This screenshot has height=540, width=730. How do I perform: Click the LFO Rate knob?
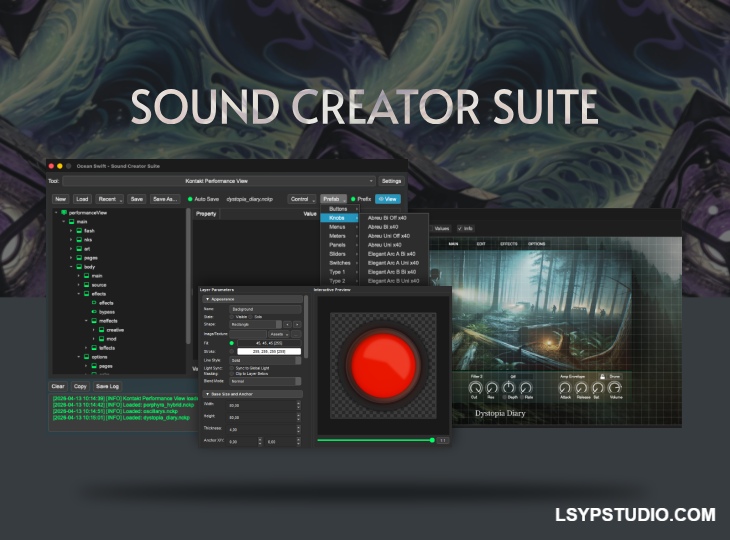pyautogui.click(x=526, y=387)
